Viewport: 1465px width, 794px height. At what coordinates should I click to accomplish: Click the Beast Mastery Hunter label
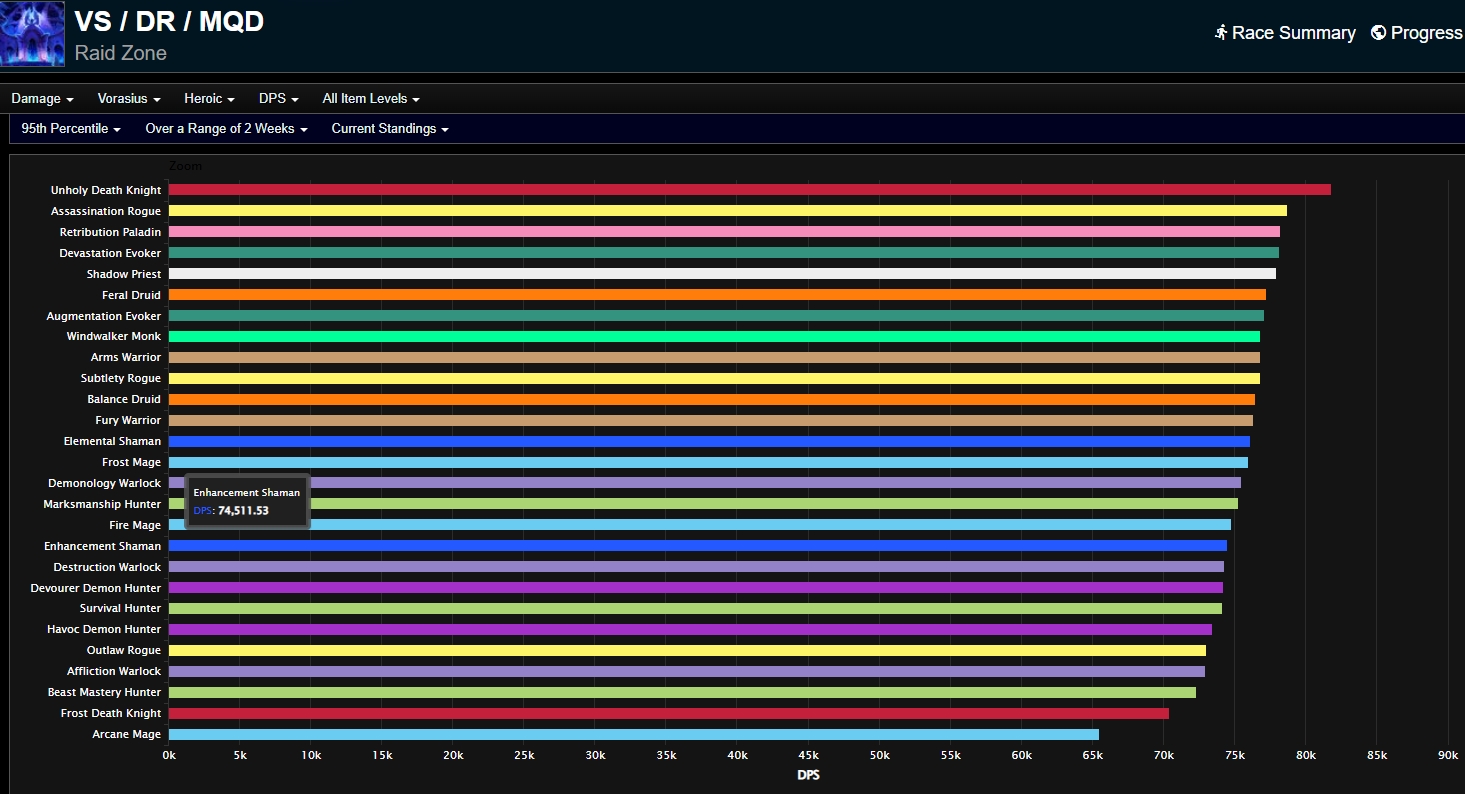[104, 692]
